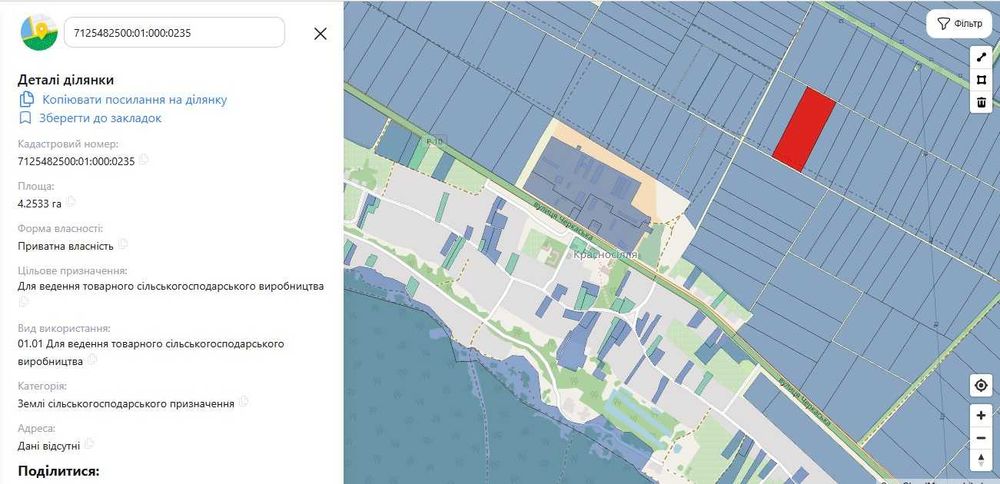
Task: Clear the parcel search with X
Action: (320, 33)
